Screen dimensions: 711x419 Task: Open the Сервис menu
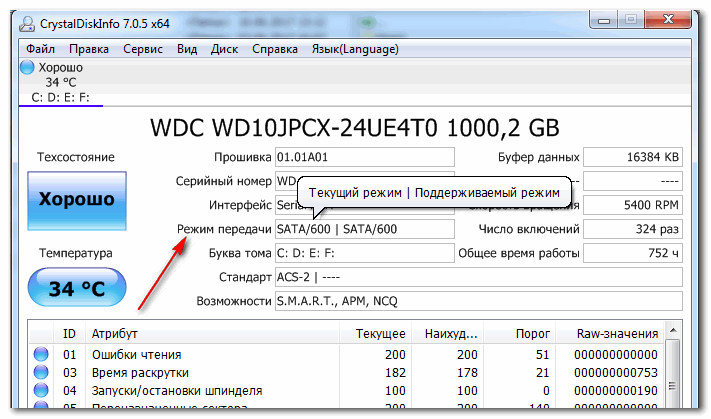pos(143,49)
